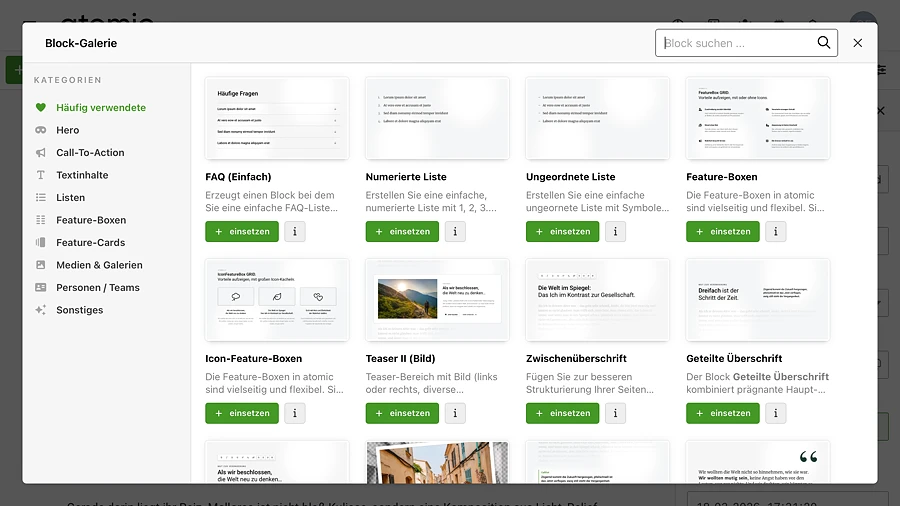Select the Ungeordnete Liste preview thumbnail

597,118
